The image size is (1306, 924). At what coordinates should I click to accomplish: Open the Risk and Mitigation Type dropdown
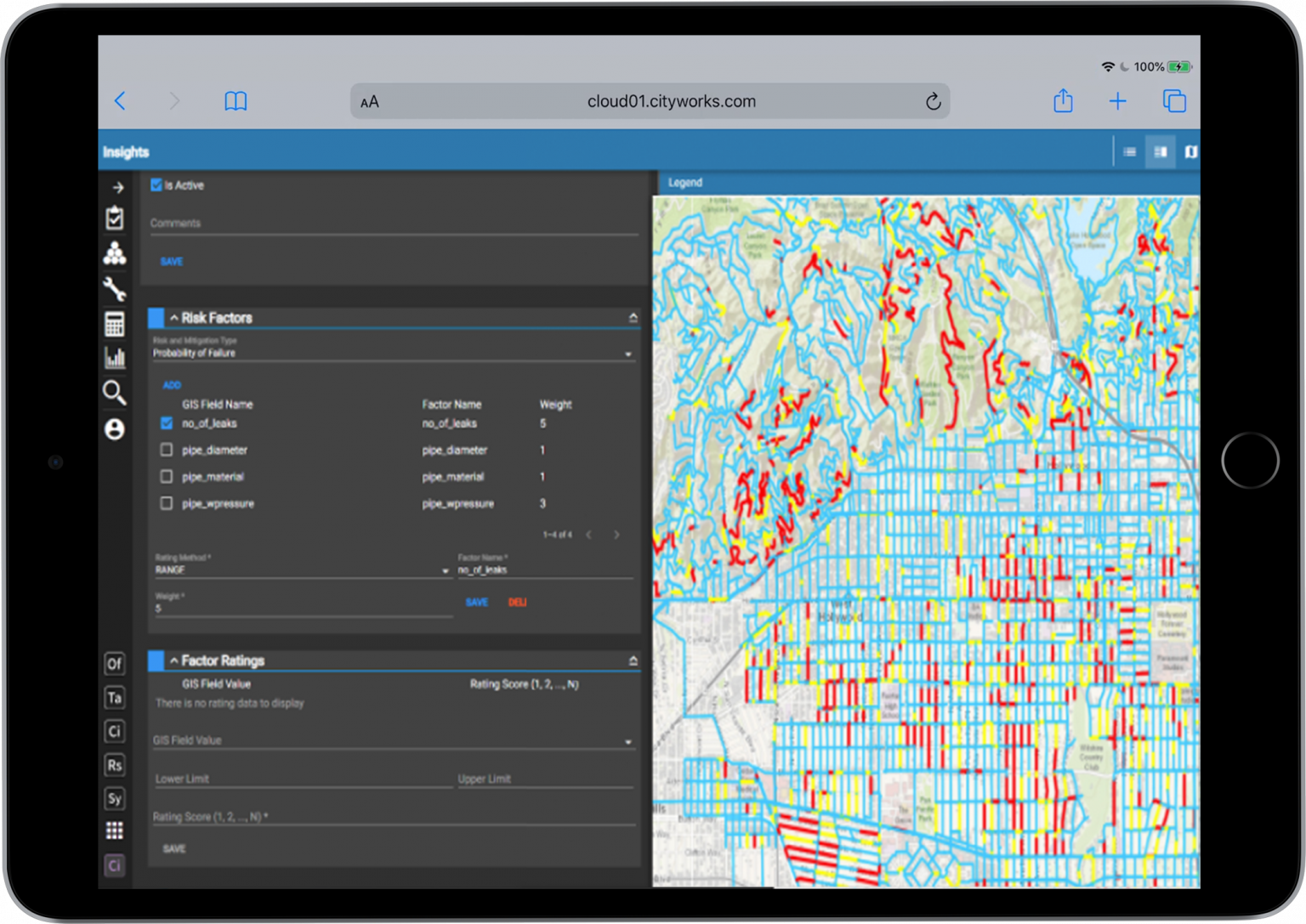(391, 354)
